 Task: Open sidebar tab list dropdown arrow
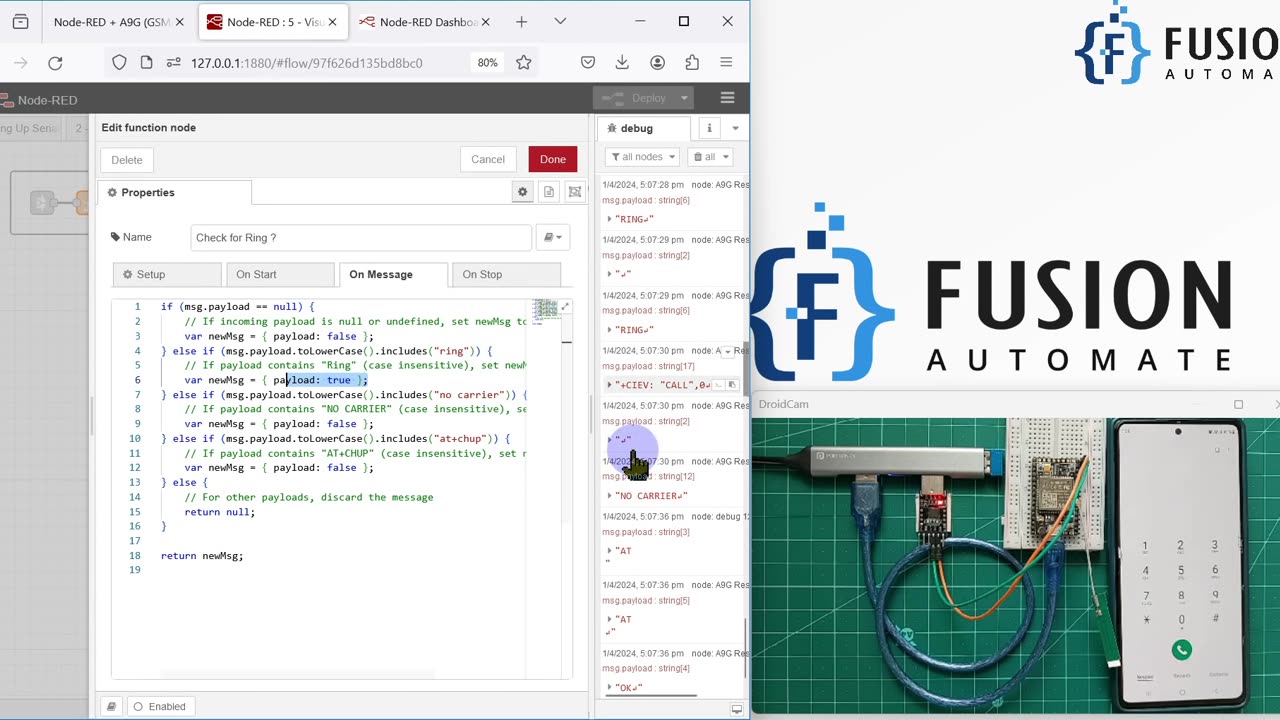[735, 128]
